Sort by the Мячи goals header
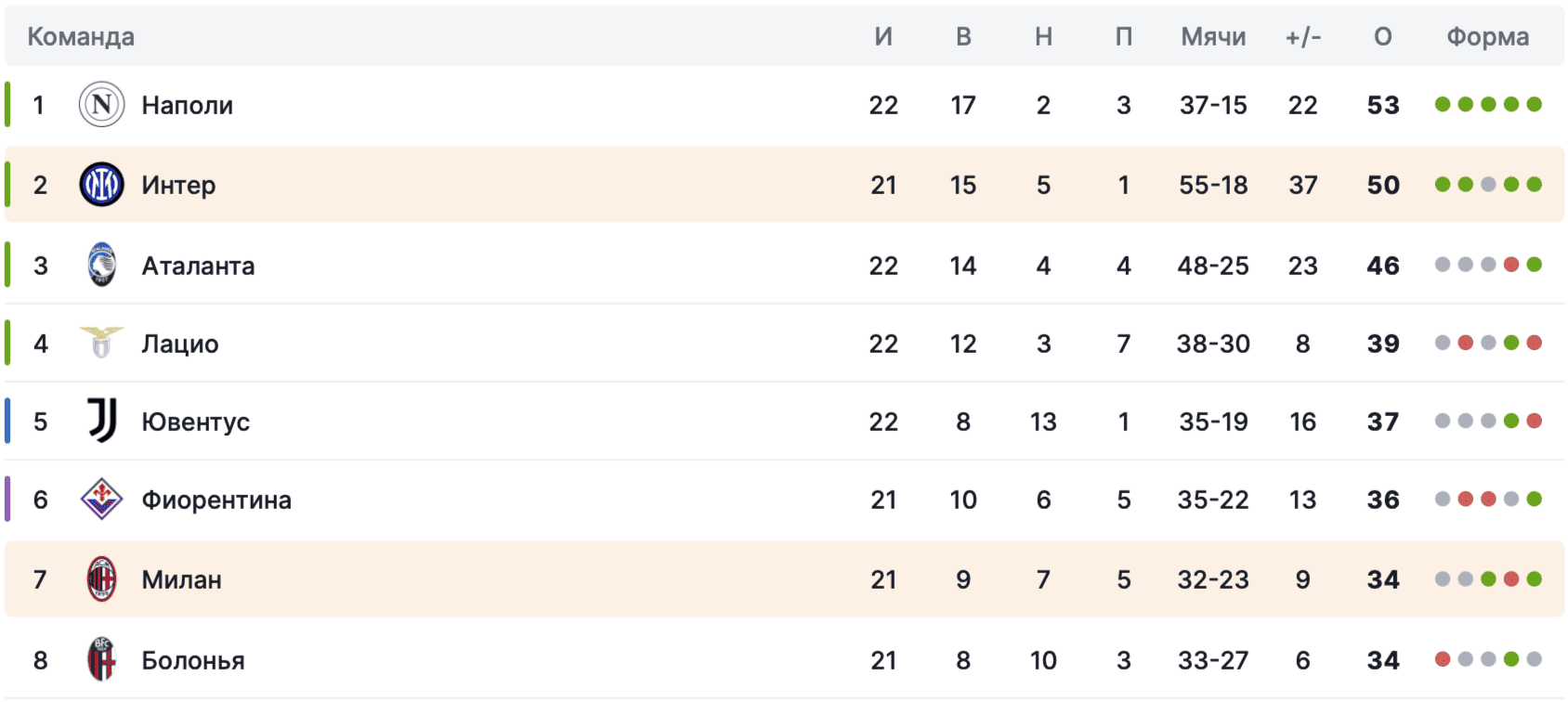This screenshot has width=1568, height=702. [x=1213, y=36]
